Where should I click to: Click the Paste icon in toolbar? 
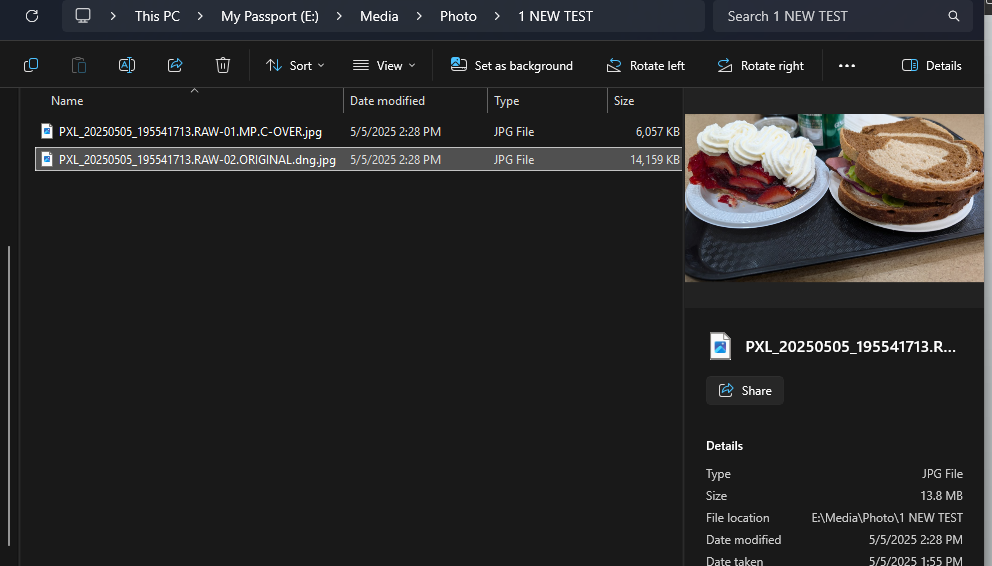point(78,65)
